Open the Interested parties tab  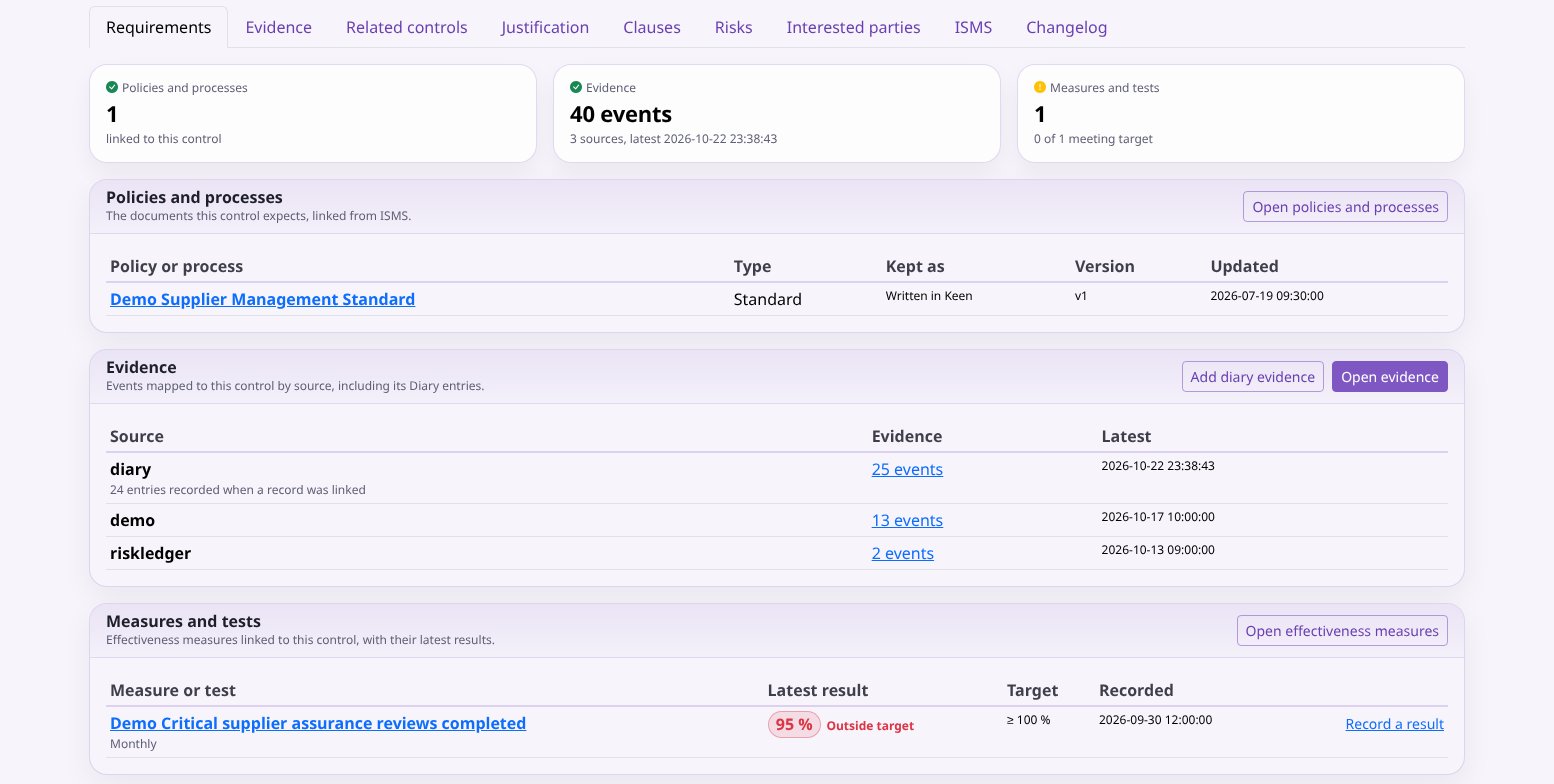tap(853, 27)
